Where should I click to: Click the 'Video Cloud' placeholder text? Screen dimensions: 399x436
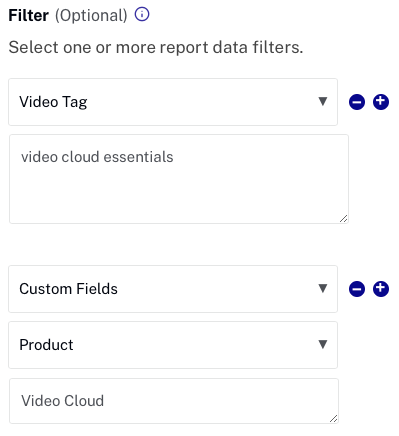pos(63,401)
